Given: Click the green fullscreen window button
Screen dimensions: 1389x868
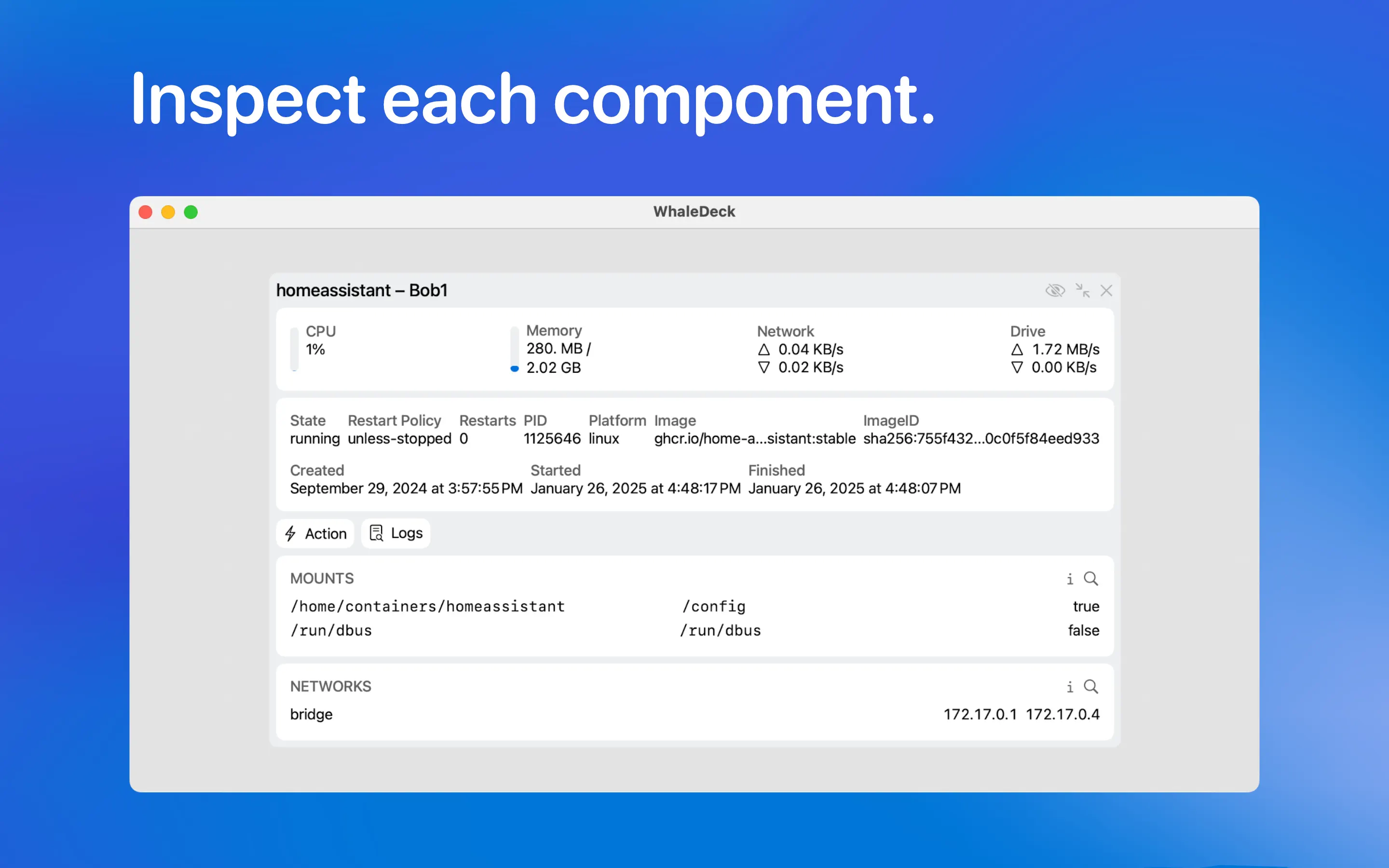Looking at the screenshot, I should pyautogui.click(x=191, y=212).
